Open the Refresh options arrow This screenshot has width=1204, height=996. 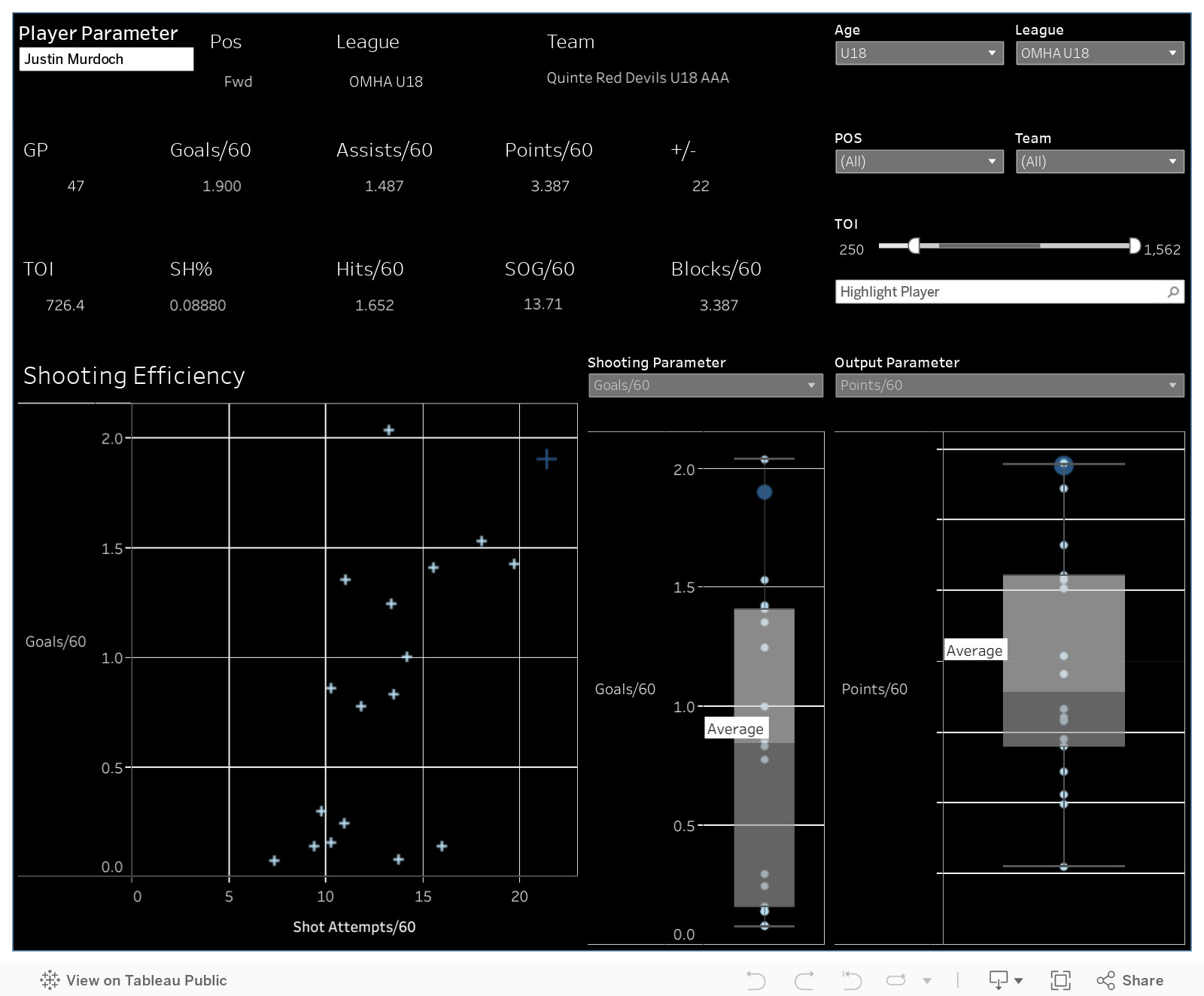tap(927, 981)
